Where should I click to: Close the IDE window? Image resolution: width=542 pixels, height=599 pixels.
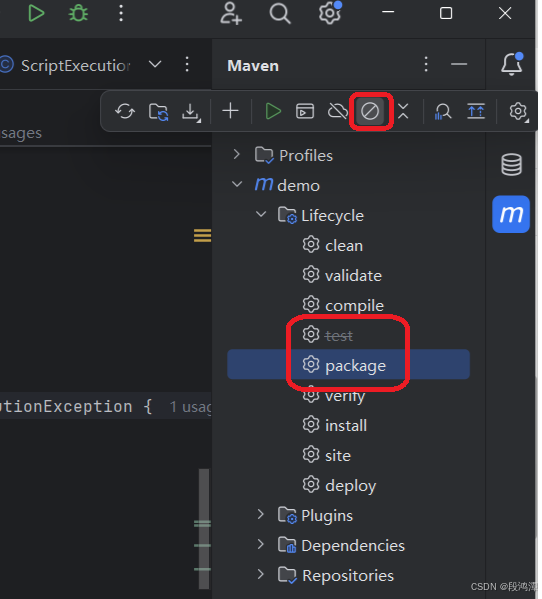click(x=505, y=13)
